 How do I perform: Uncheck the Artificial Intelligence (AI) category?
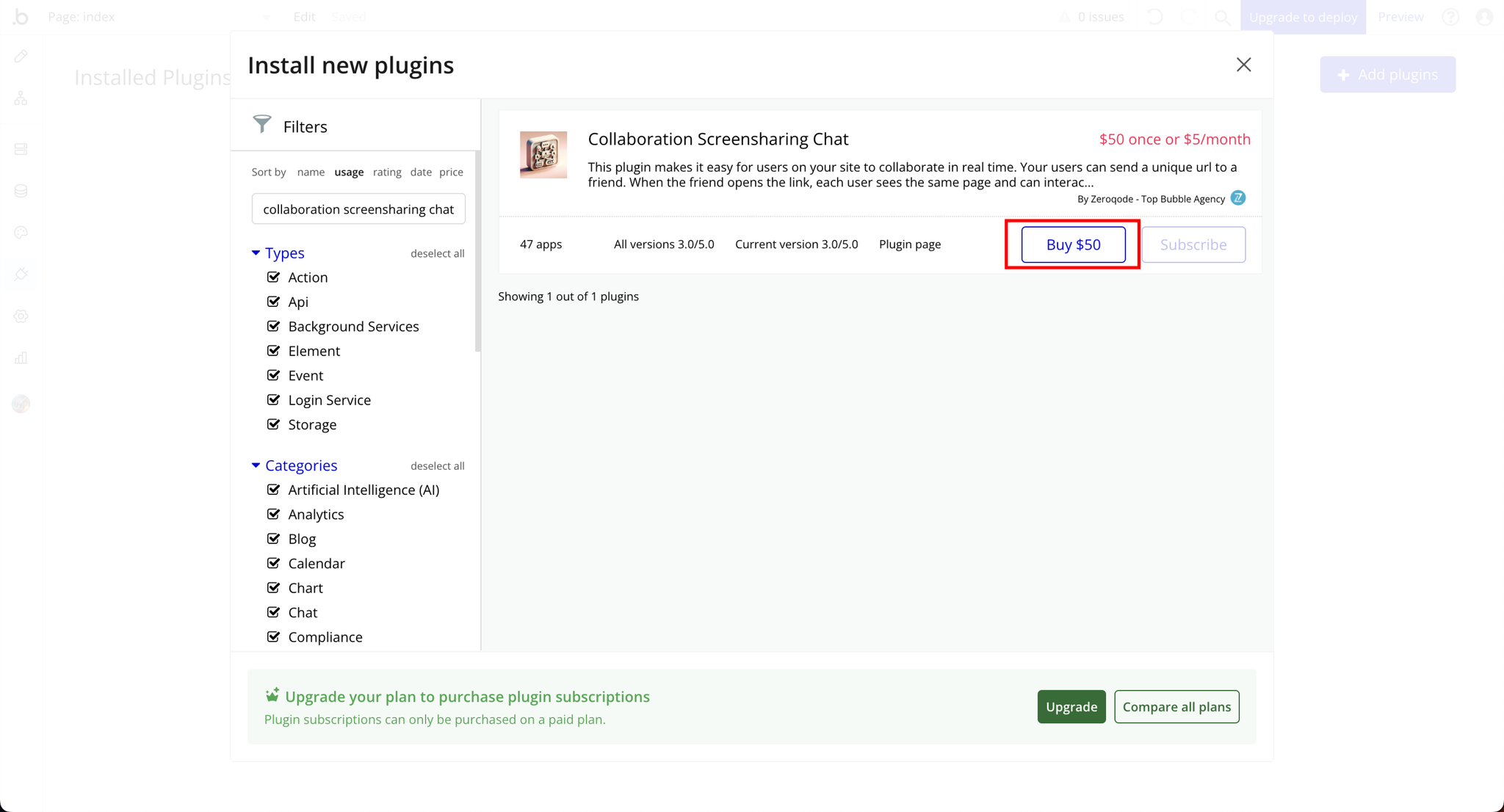click(x=274, y=490)
